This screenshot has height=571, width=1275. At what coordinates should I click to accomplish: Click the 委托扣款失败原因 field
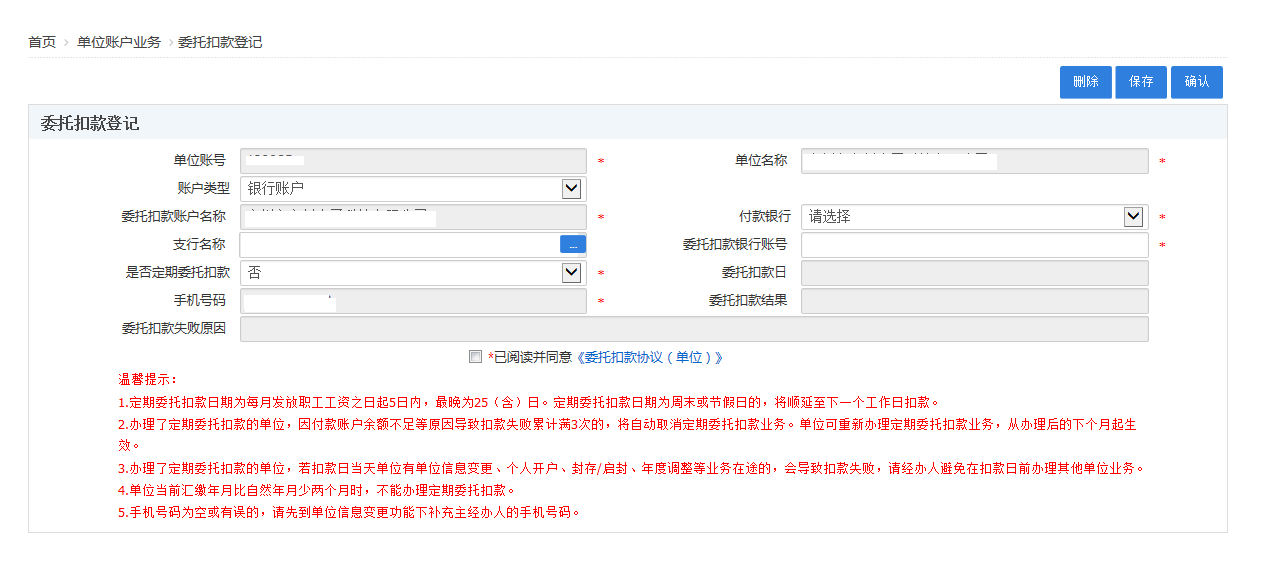click(x=694, y=328)
